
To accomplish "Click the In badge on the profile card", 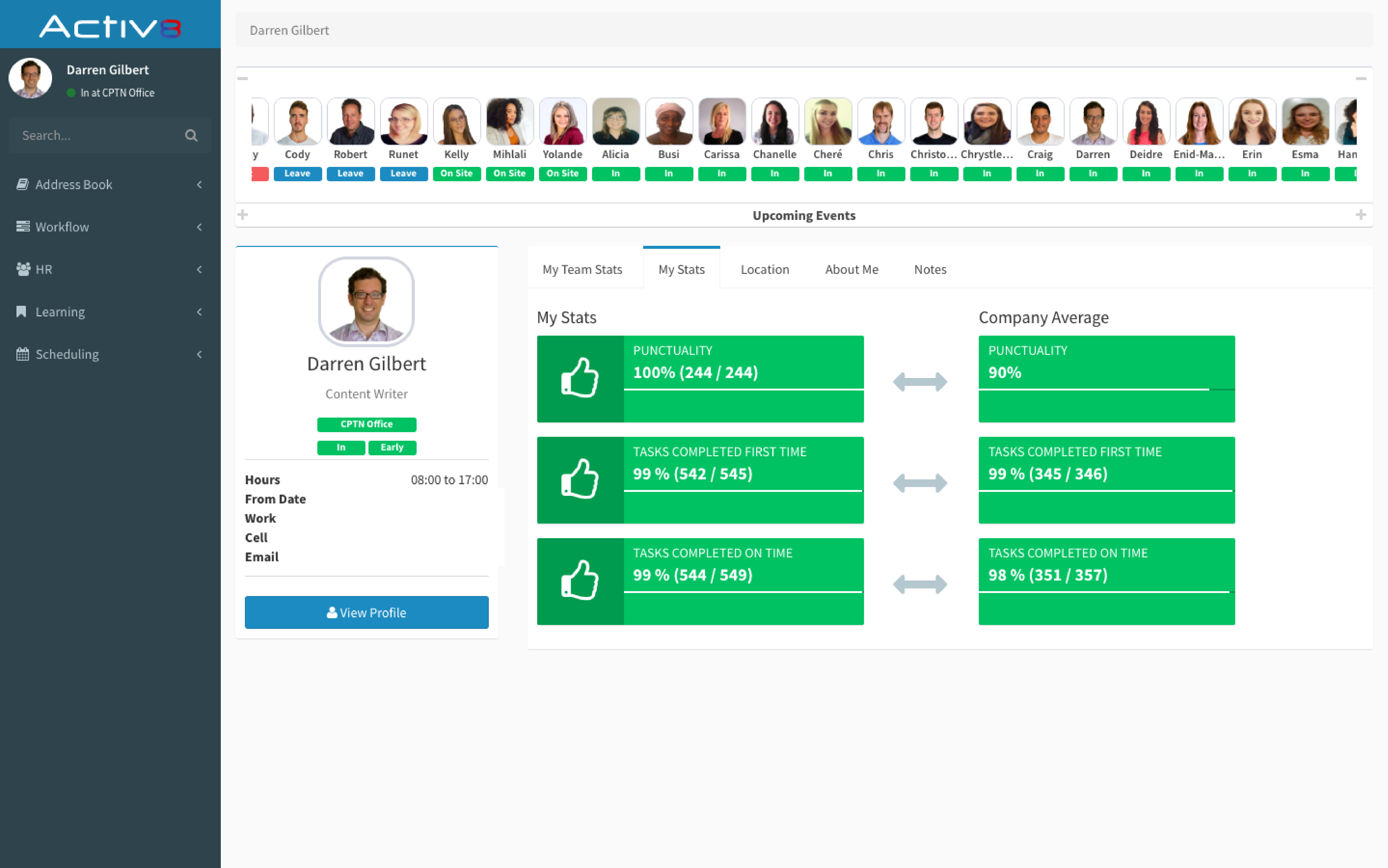I will coord(341,448).
